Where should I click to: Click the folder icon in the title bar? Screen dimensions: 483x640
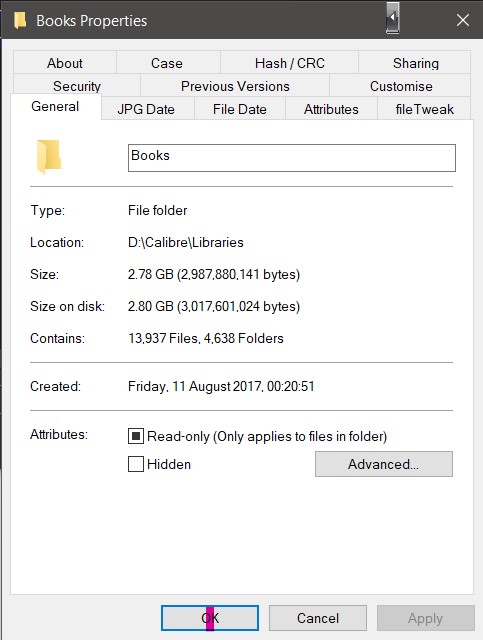pyautogui.click(x=20, y=20)
